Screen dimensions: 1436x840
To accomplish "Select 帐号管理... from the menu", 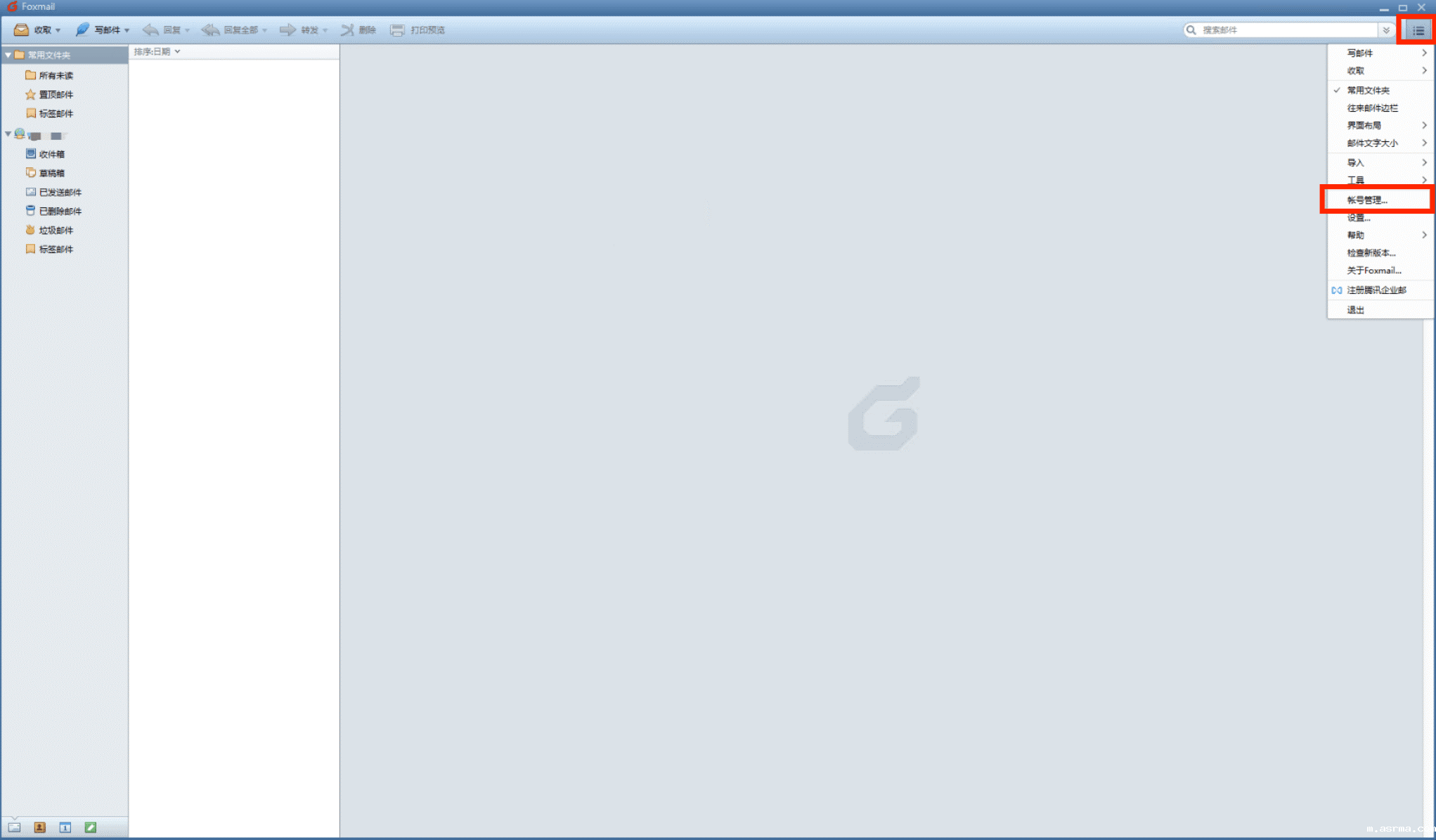I will tap(1367, 200).
